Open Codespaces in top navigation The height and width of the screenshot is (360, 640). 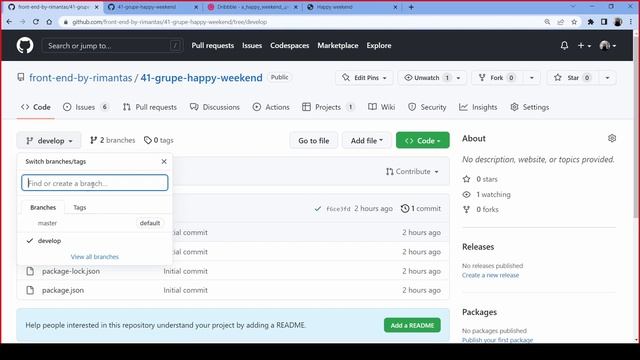pos(289,46)
